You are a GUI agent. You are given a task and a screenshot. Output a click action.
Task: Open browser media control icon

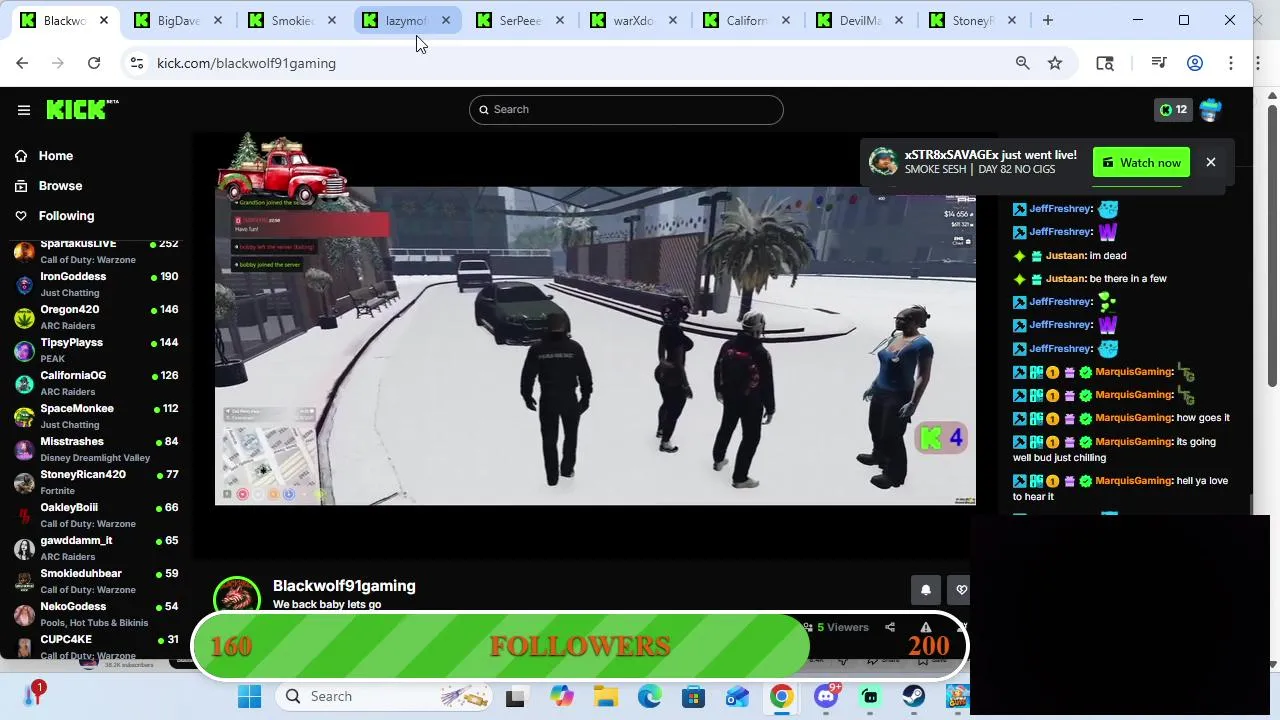[1159, 63]
